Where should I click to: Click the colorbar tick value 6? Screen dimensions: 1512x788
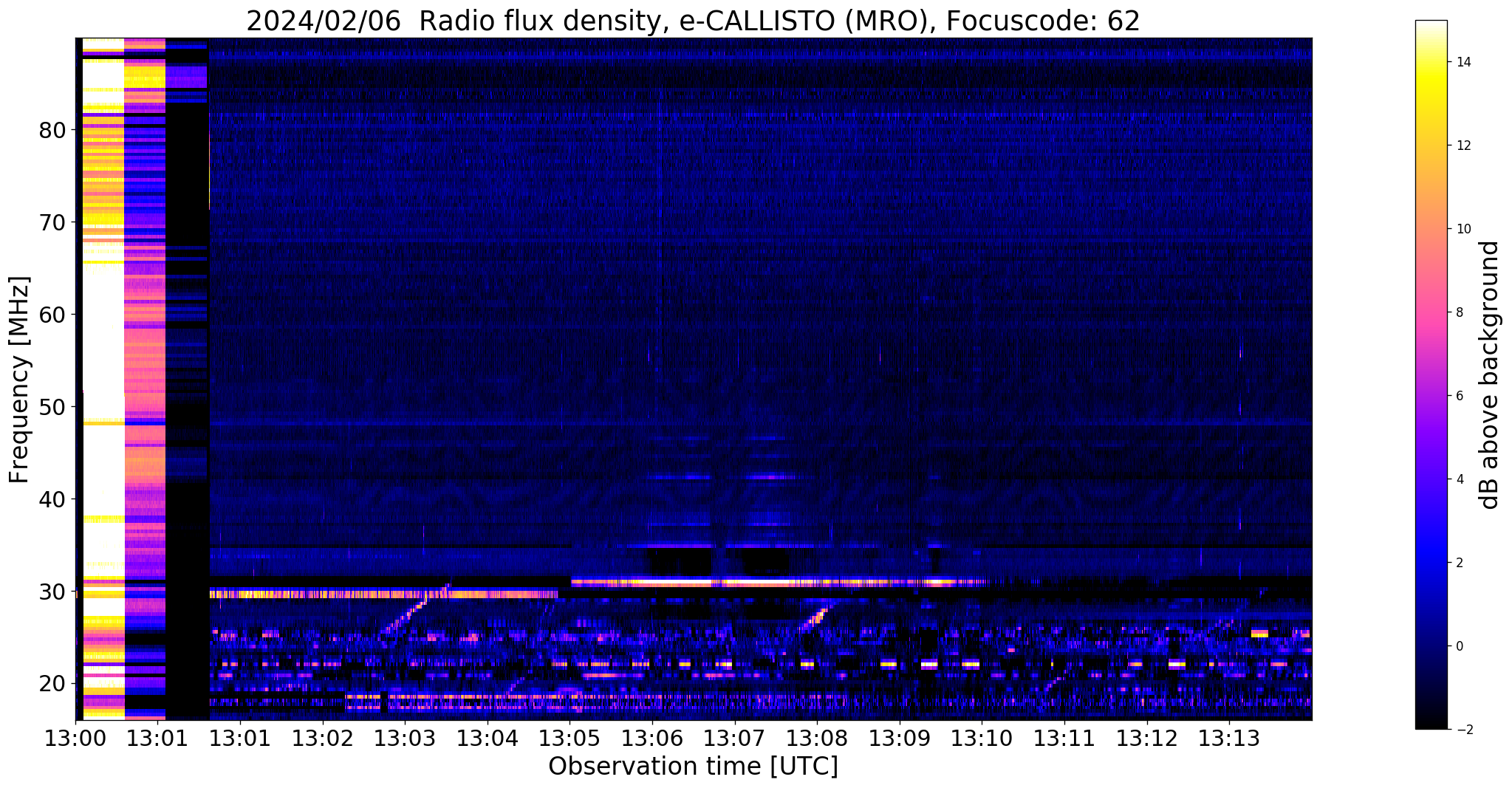click(1459, 396)
